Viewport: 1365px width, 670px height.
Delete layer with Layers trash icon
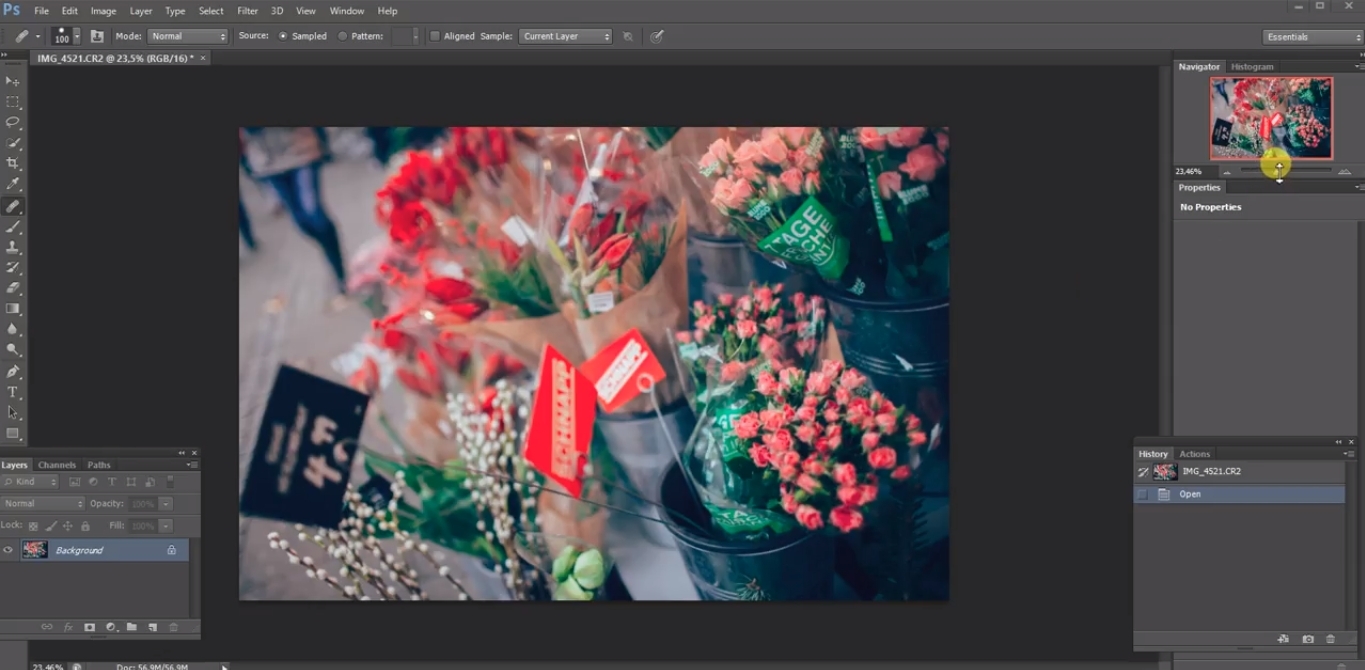[173, 627]
